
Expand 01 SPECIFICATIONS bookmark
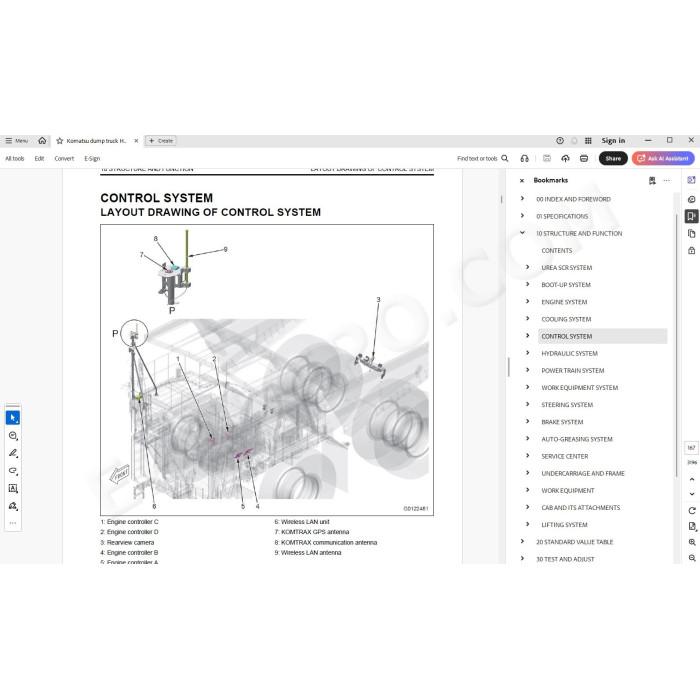point(522,216)
